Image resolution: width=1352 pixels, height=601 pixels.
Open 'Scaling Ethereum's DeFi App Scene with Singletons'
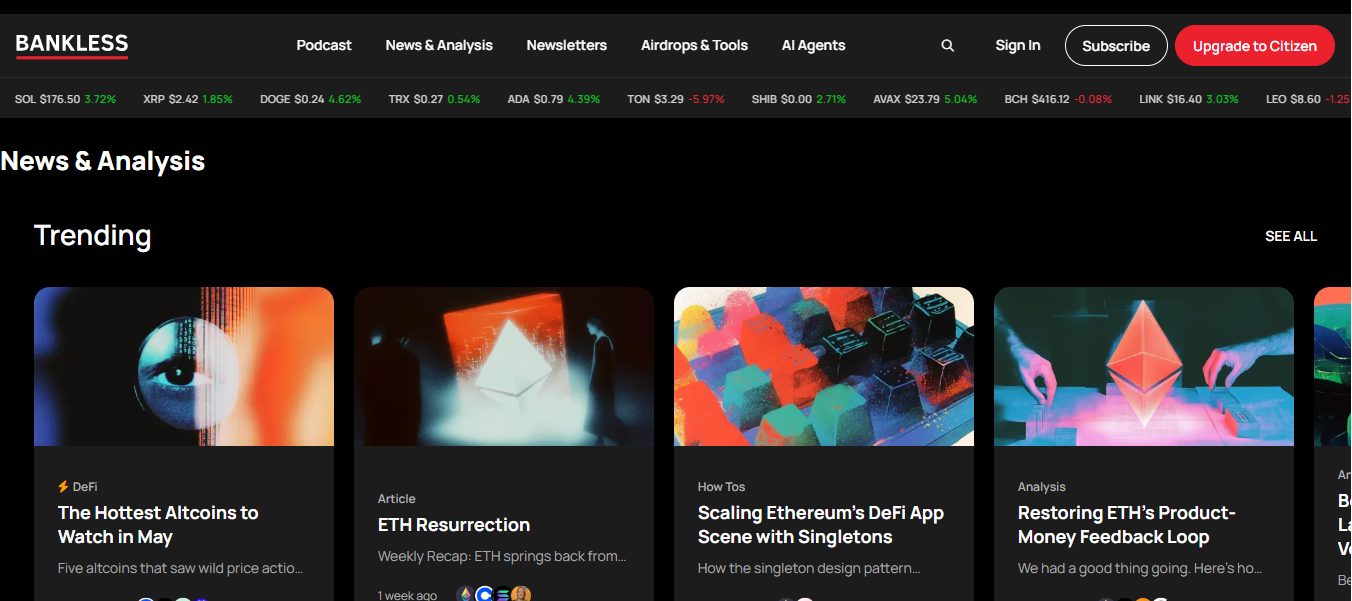(x=821, y=525)
